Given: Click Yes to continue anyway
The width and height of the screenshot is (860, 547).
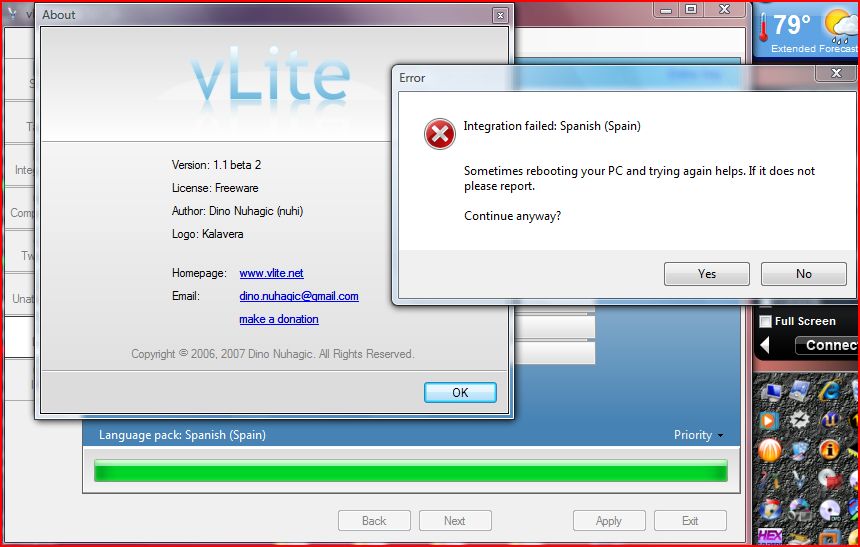Looking at the screenshot, I should point(706,274).
